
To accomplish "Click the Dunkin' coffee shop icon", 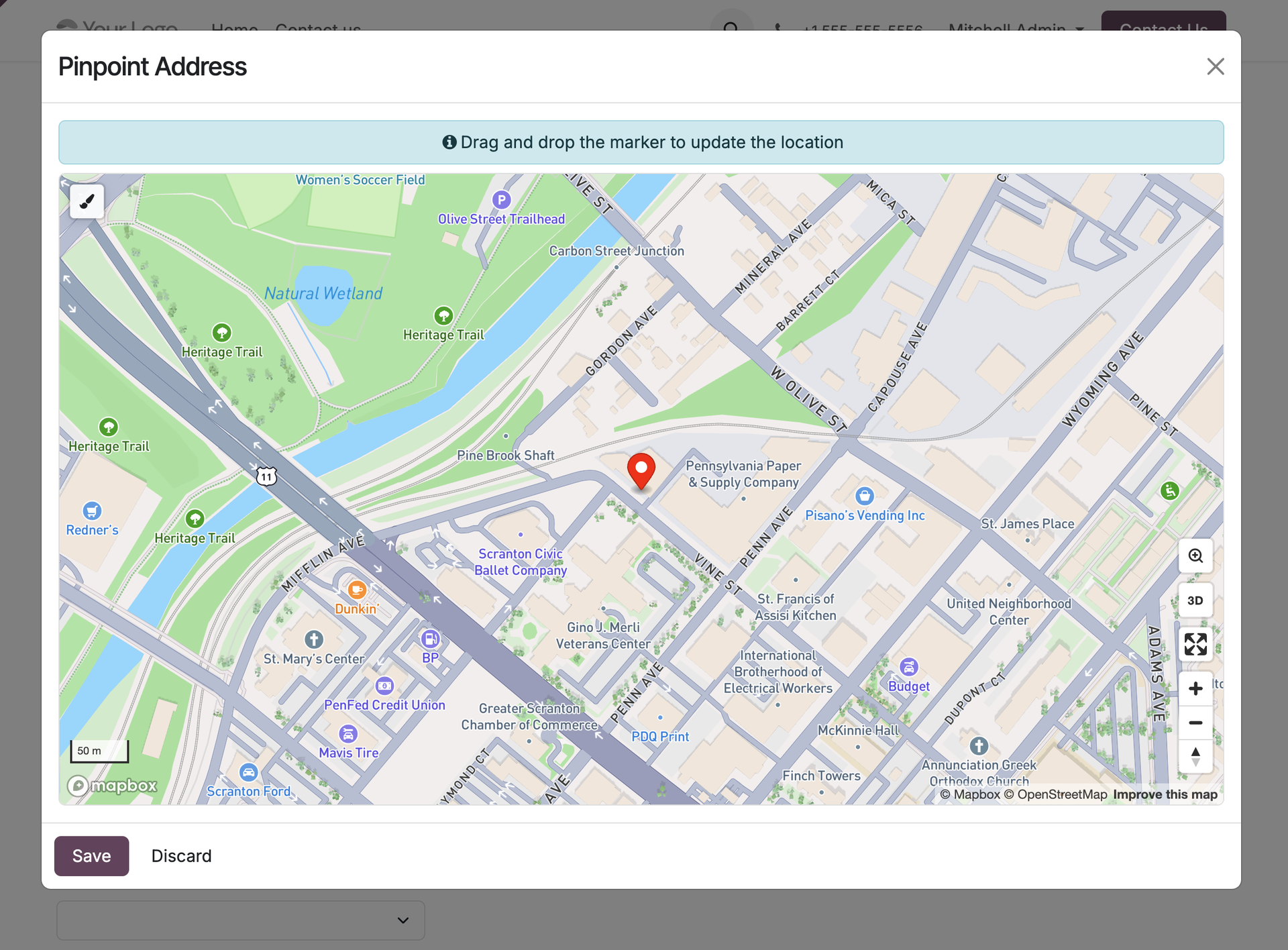I will [357, 590].
